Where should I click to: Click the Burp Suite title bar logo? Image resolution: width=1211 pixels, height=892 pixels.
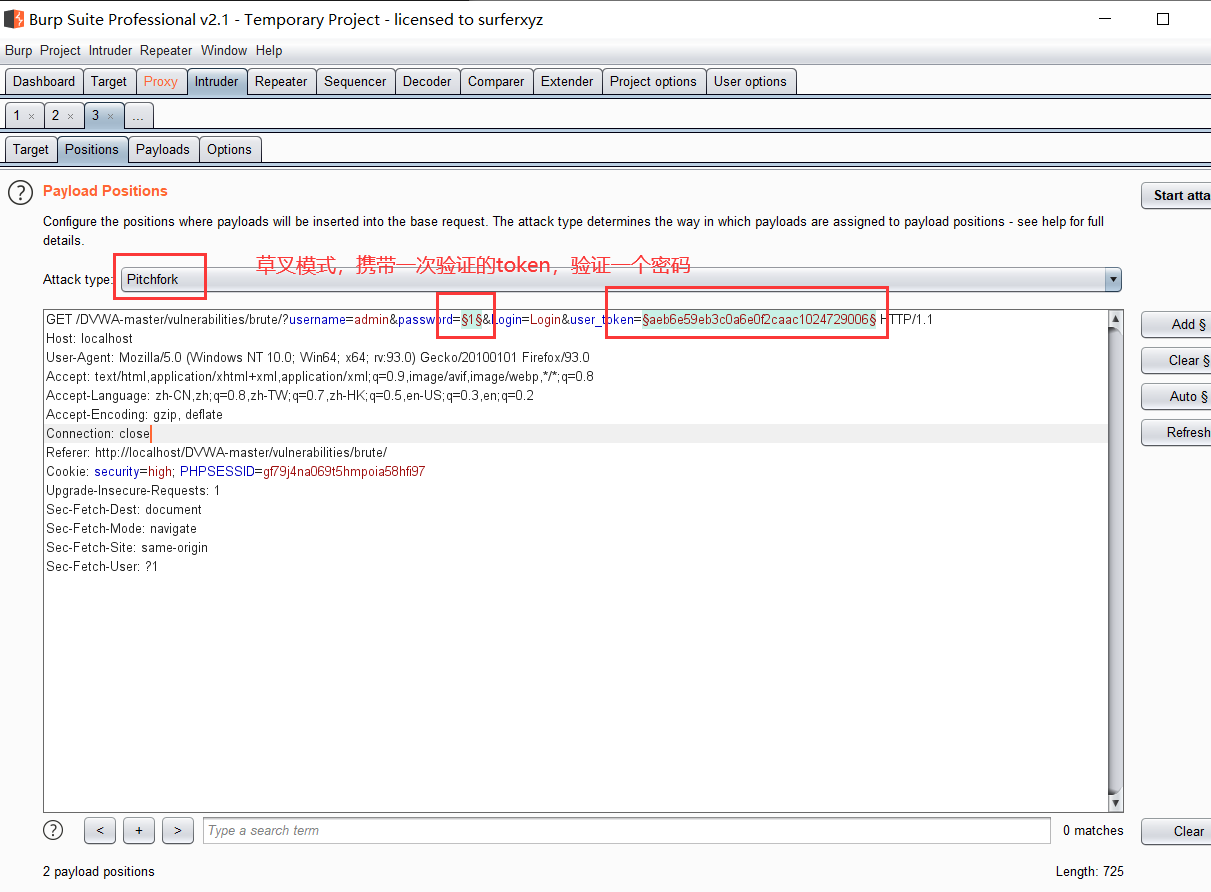click(x=14, y=19)
